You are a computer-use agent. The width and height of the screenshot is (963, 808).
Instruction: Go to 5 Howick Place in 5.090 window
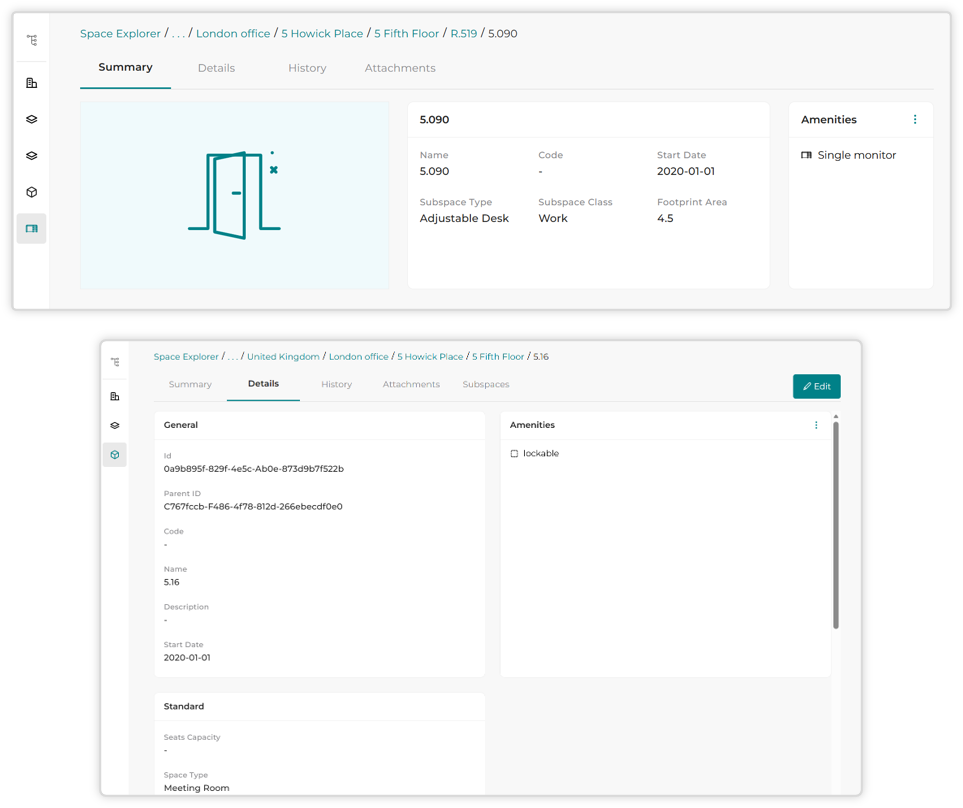(x=322, y=34)
